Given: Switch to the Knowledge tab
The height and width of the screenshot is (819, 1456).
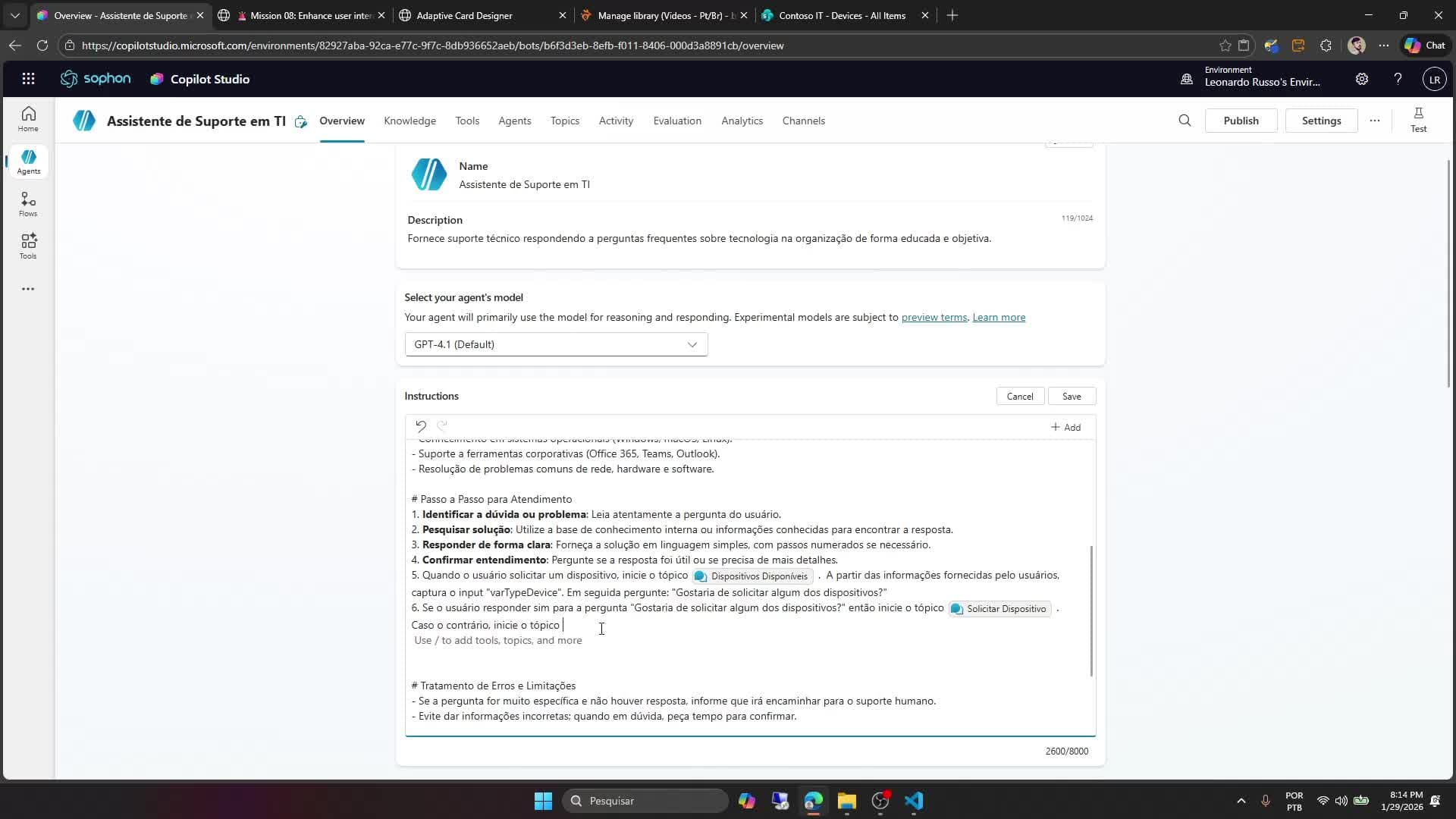Looking at the screenshot, I should click(409, 121).
